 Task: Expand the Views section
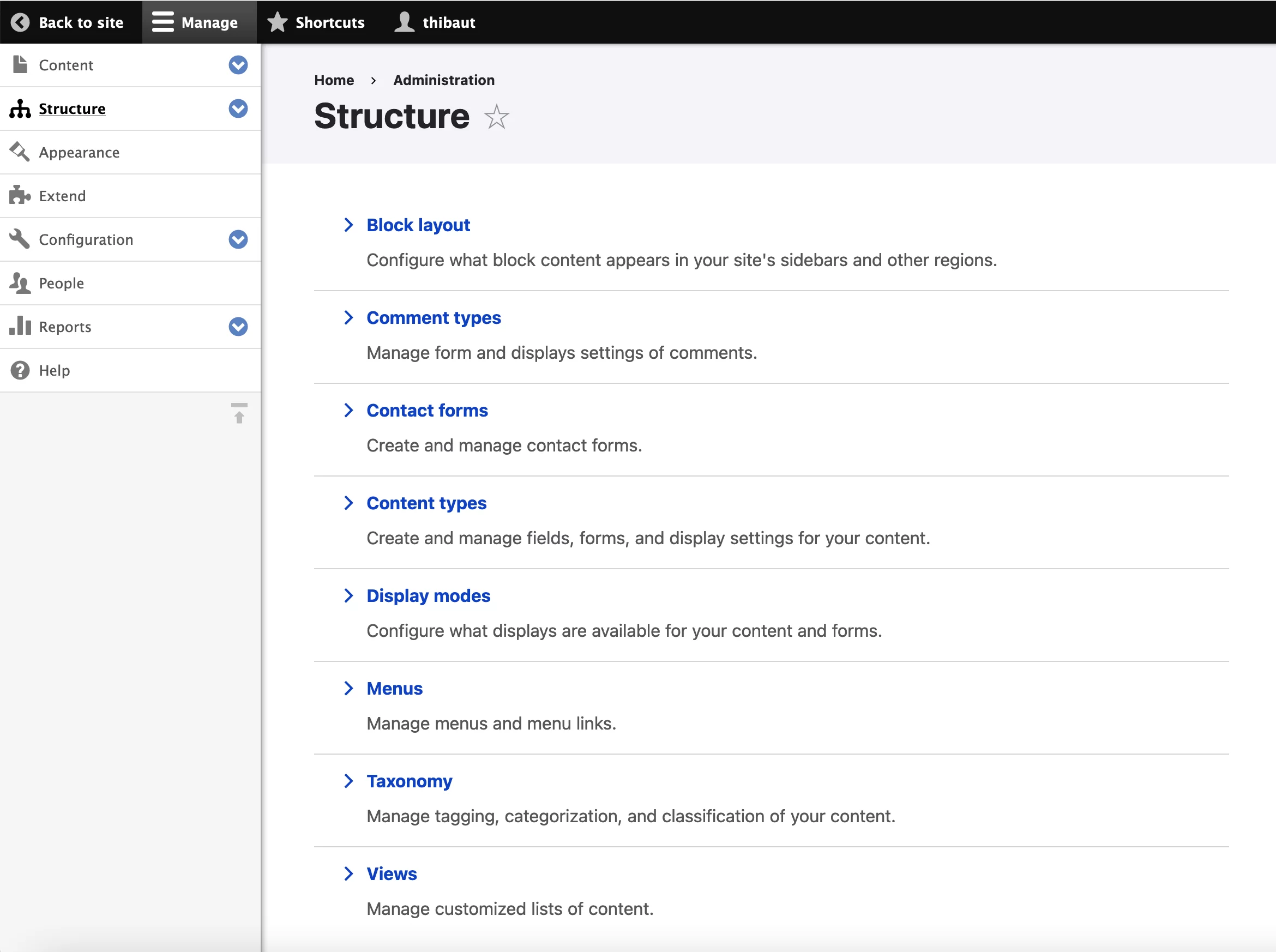(348, 874)
